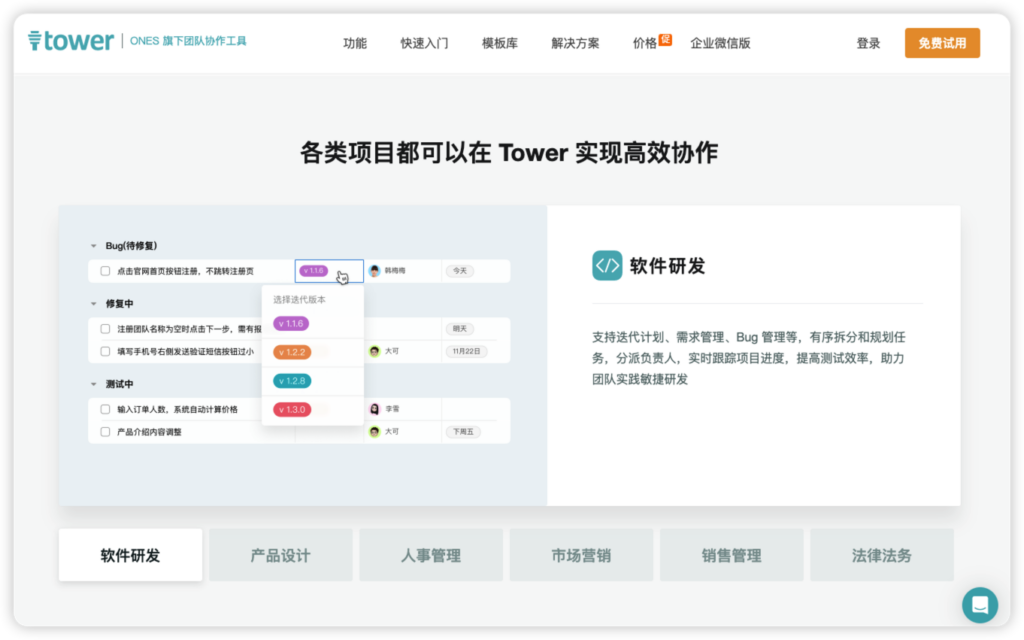Click the 软件研发 panel heading

[667, 266]
